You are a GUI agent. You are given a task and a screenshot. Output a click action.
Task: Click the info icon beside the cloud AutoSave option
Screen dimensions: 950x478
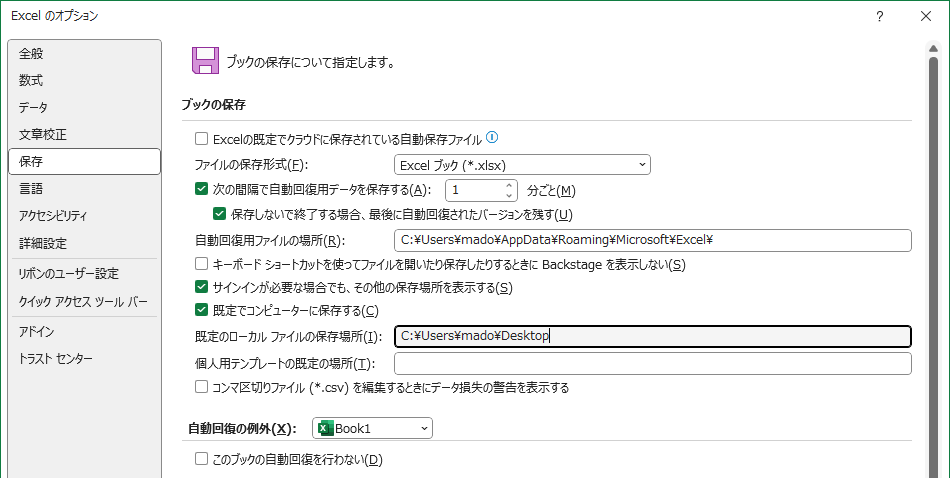pos(492,138)
